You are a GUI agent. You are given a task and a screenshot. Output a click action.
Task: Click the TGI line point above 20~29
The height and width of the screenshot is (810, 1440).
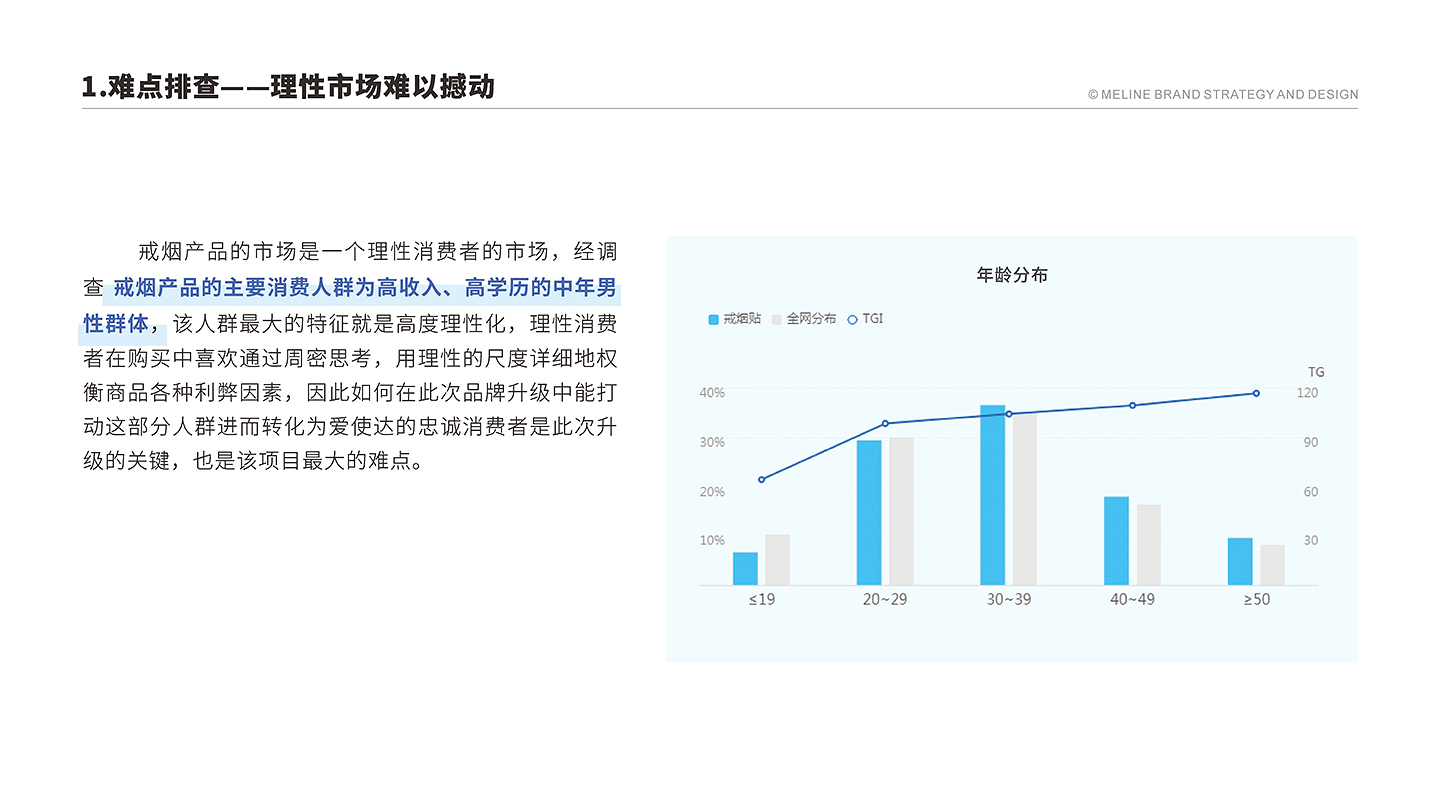885,423
